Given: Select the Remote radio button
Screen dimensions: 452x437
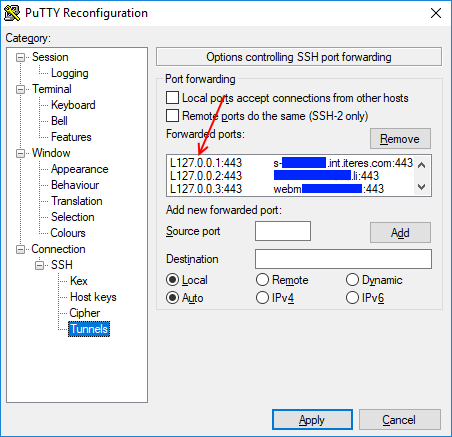Looking at the screenshot, I should pos(262,280).
